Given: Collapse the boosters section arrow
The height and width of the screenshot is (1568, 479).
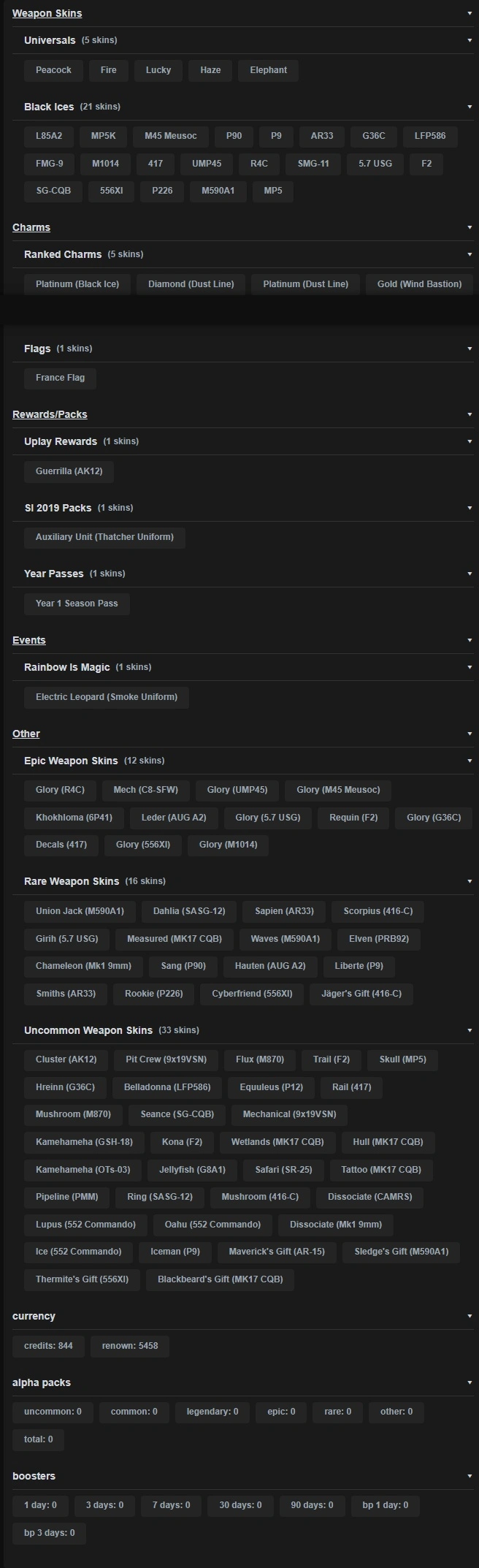Looking at the screenshot, I should (470, 1476).
